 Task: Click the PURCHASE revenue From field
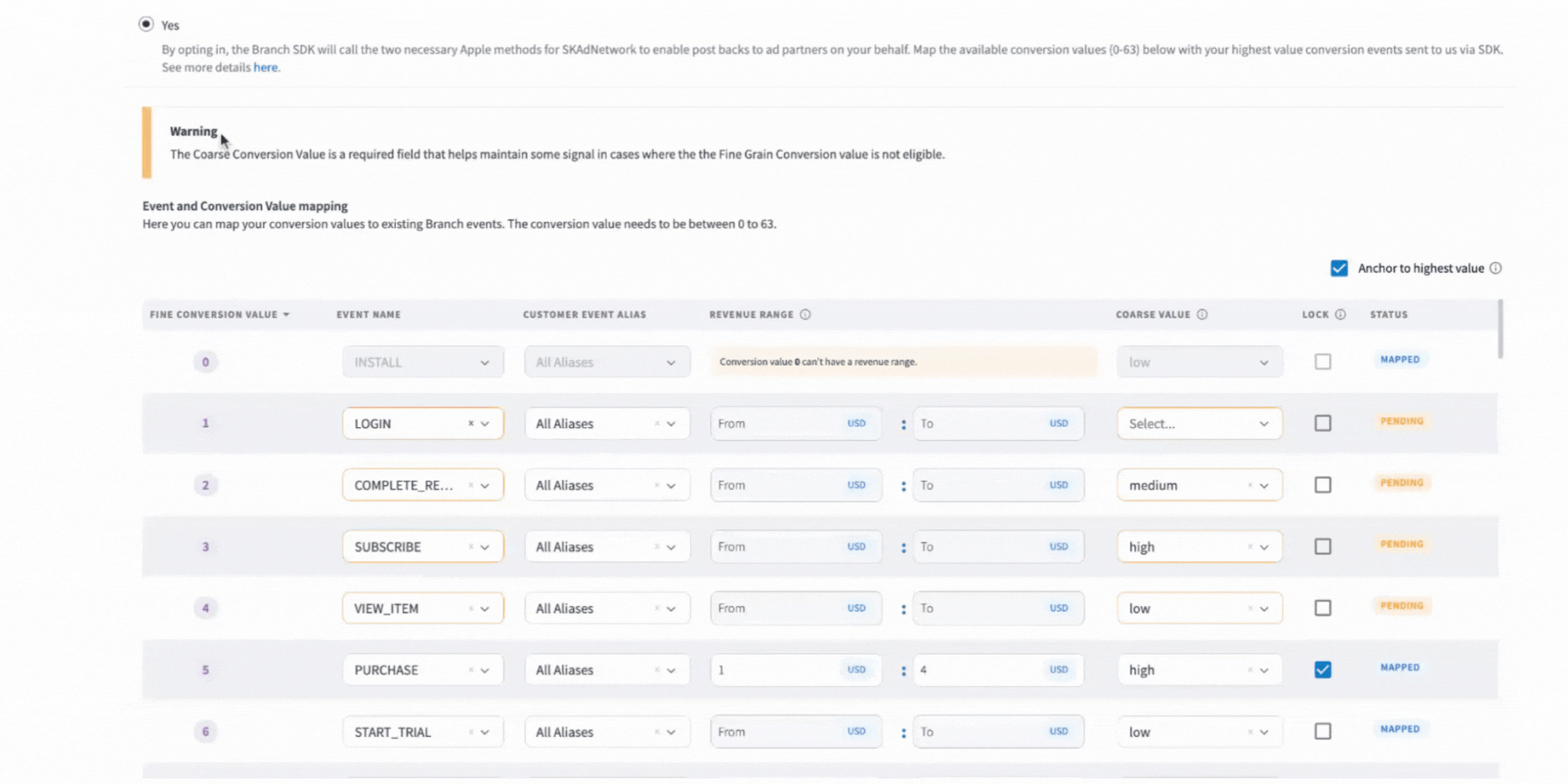coord(776,670)
